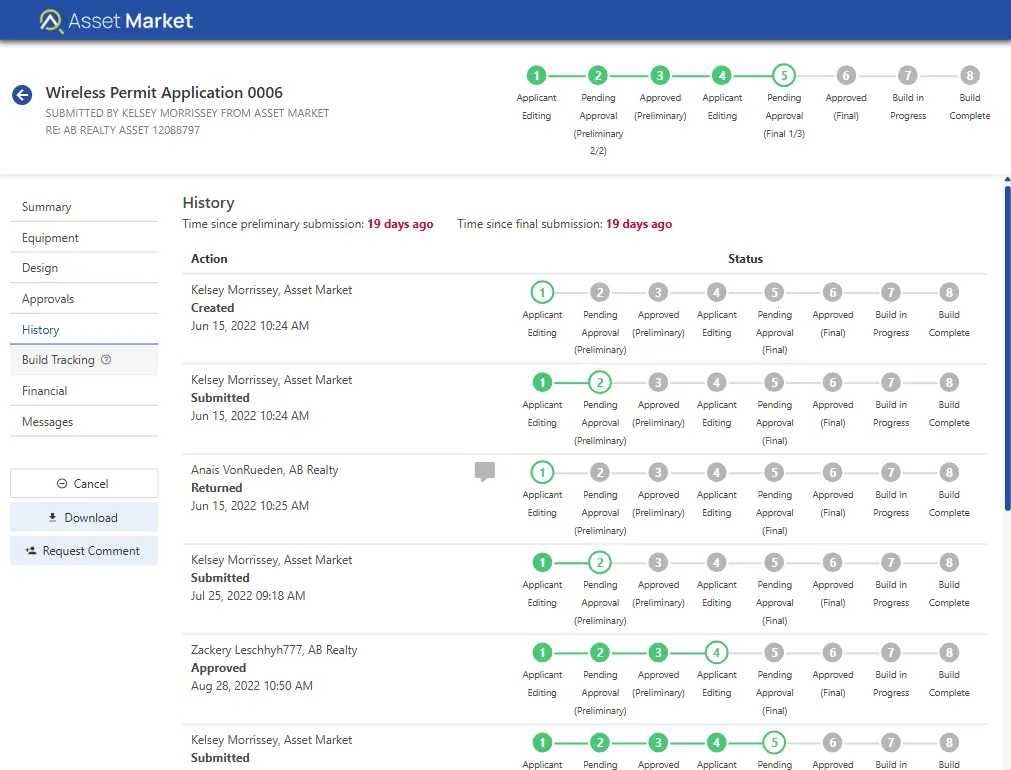This screenshot has height=770, width=1011.
Task: Click step 5 circle in the header progress tracker
Action: (x=784, y=75)
